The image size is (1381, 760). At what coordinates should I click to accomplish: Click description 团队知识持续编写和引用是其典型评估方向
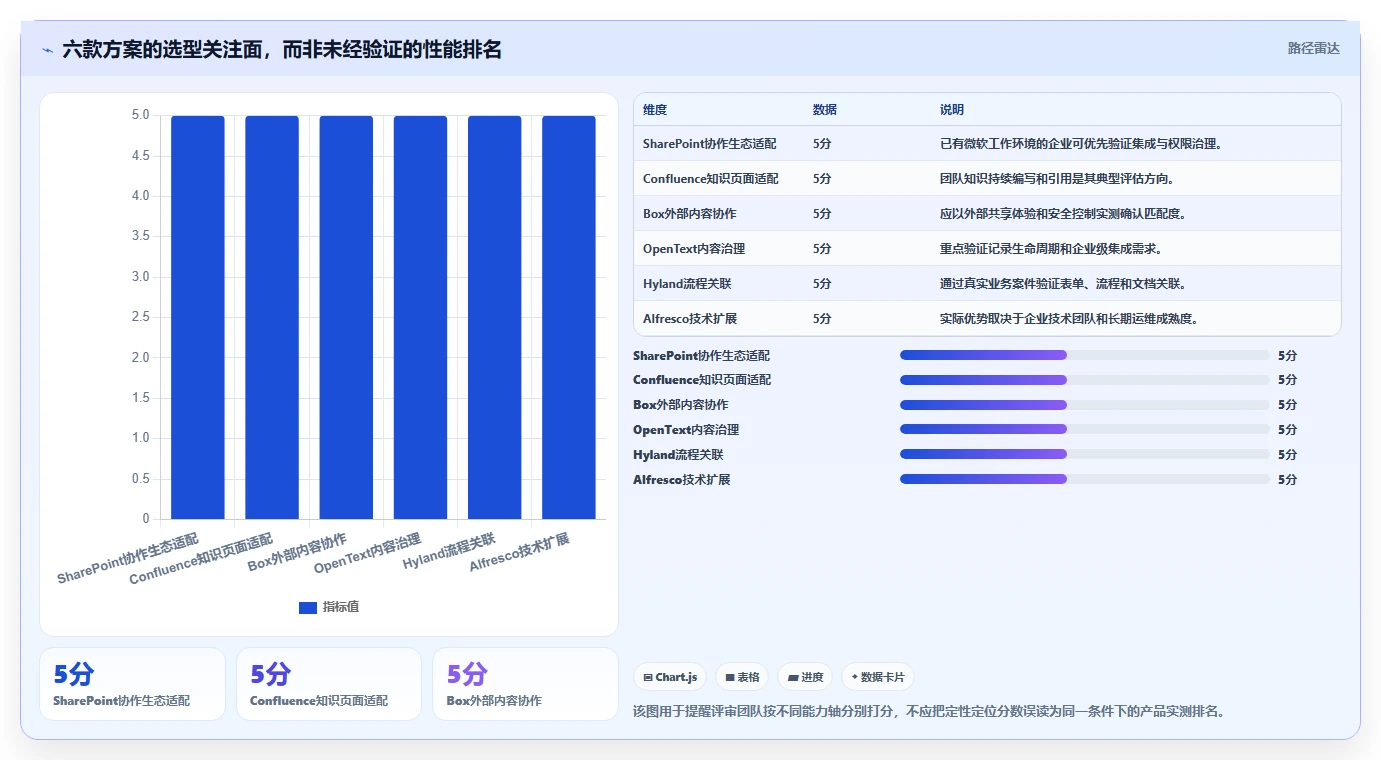[x=1057, y=179]
